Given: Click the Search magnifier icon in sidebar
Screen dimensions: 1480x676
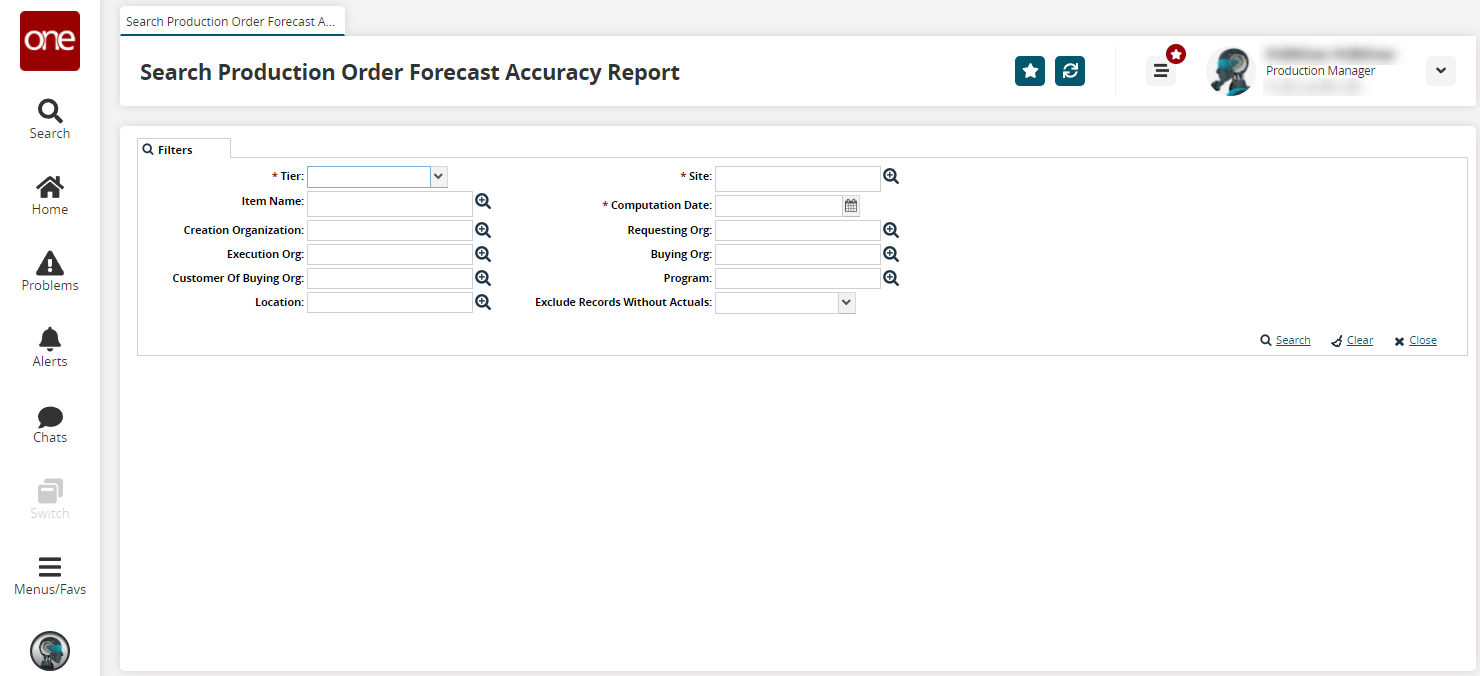Looking at the screenshot, I should (x=49, y=111).
